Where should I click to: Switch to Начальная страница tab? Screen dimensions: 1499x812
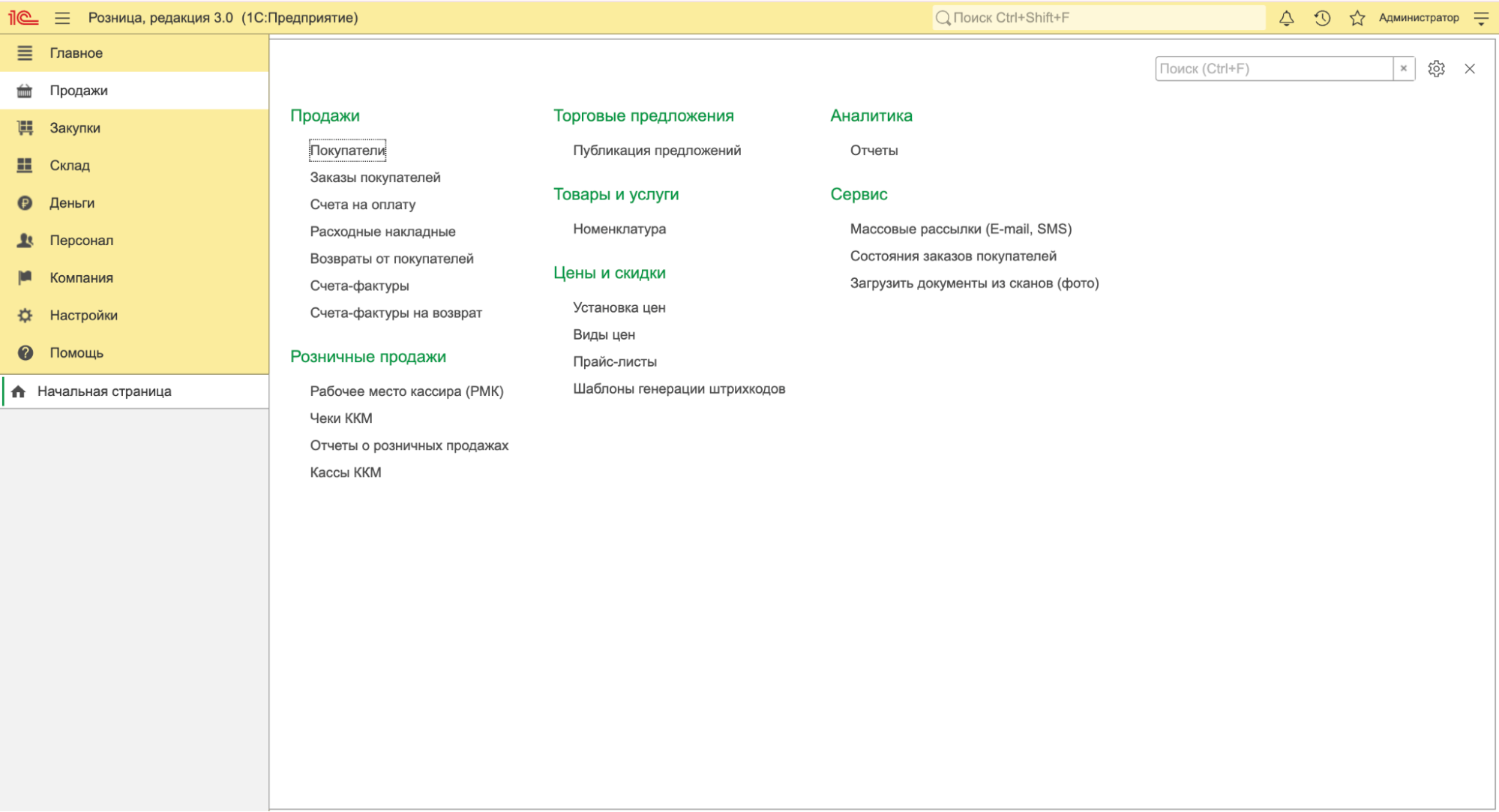pyautogui.click(x=104, y=391)
